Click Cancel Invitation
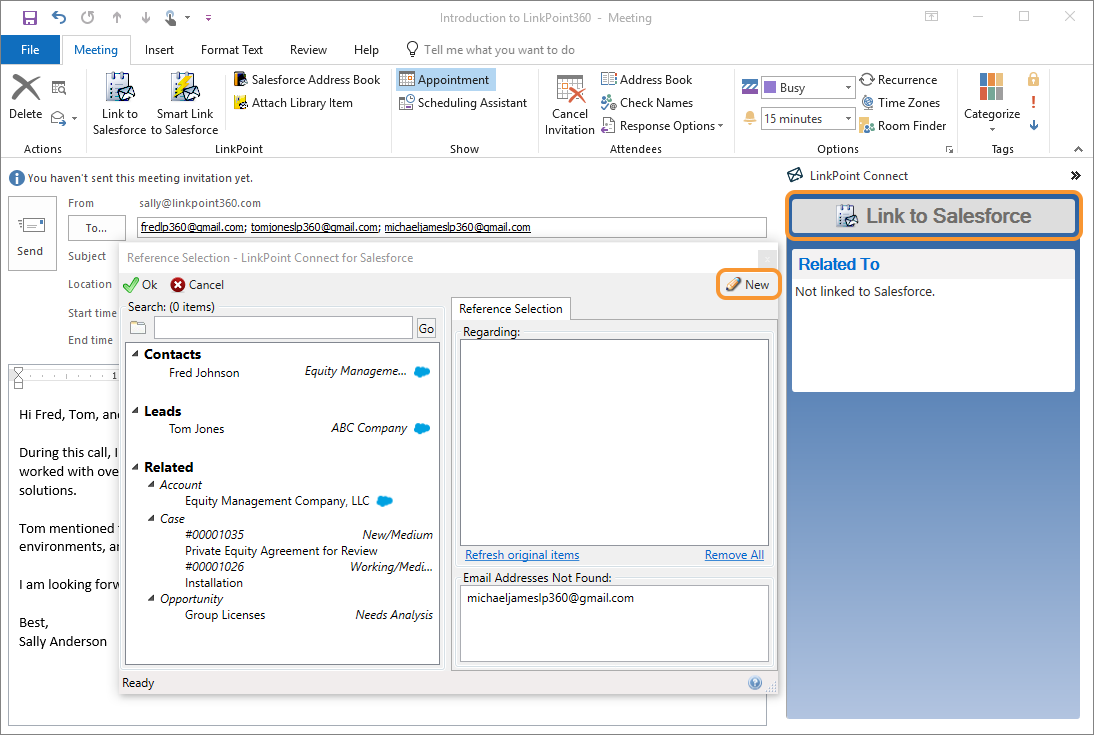1094x735 pixels. [569, 105]
